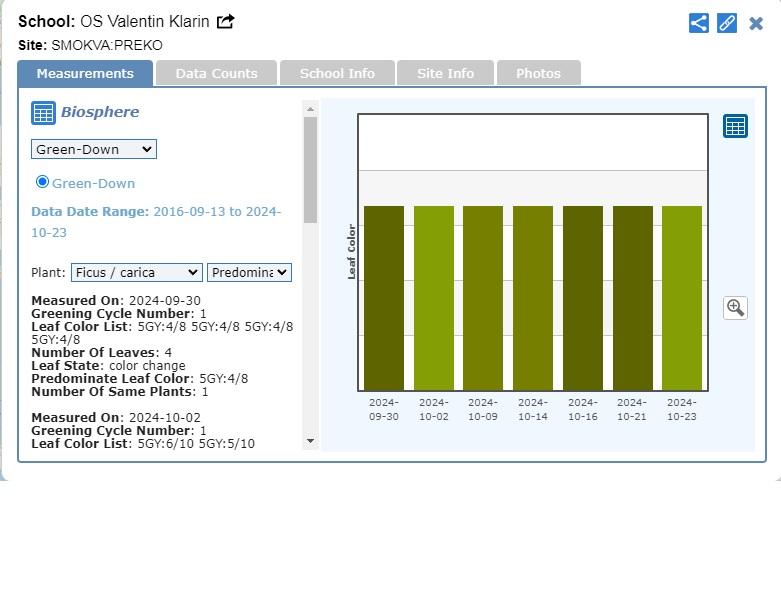Click the copy link icon
The width and height of the screenshot is (781, 612).
click(x=727, y=23)
